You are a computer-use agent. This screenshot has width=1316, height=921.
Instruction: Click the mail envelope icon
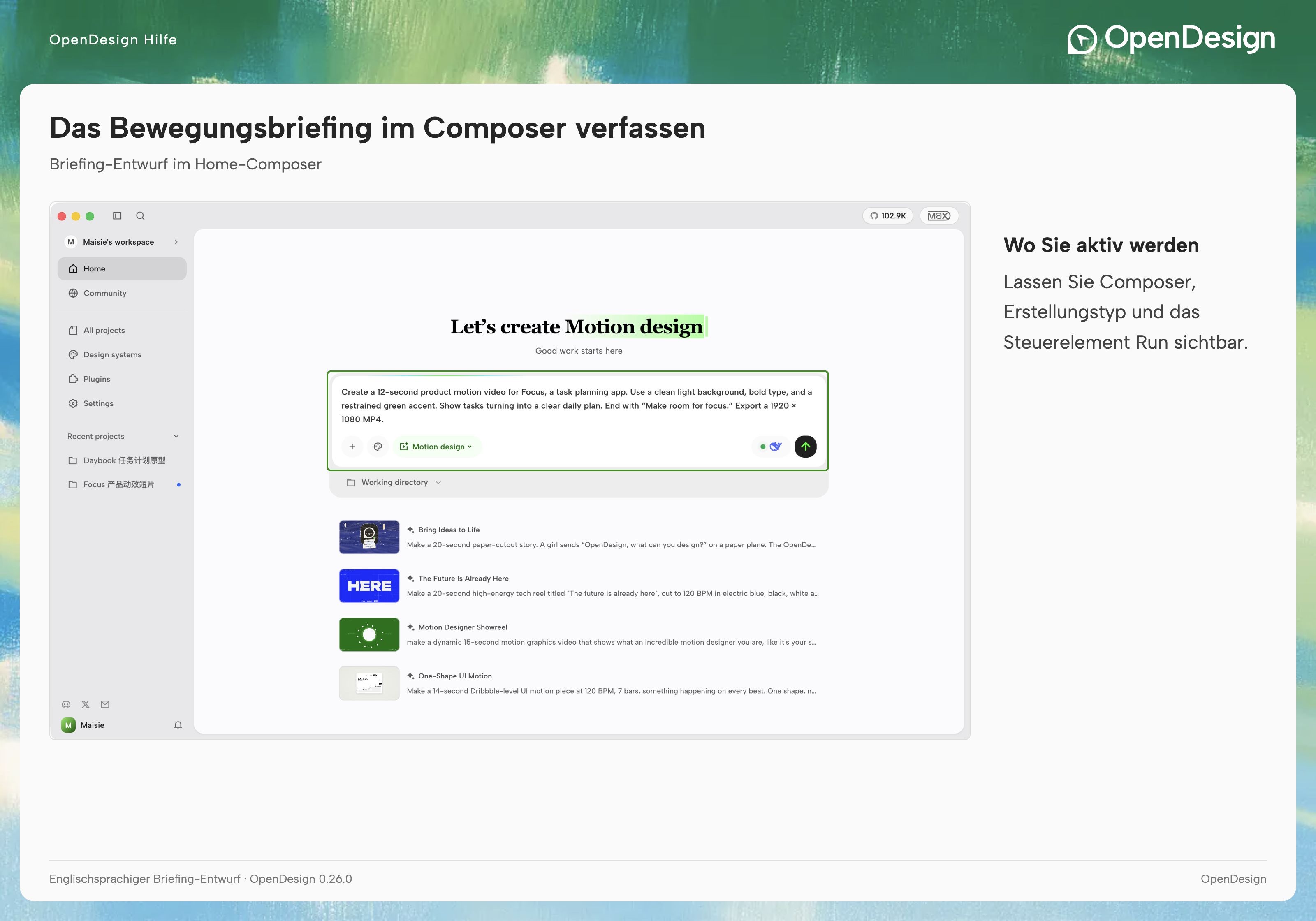click(105, 704)
